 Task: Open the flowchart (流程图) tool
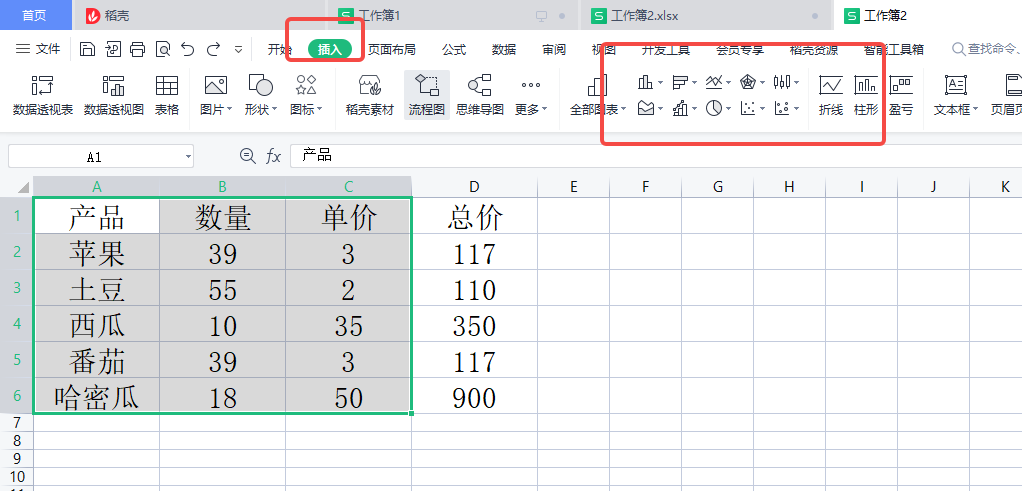(x=426, y=94)
